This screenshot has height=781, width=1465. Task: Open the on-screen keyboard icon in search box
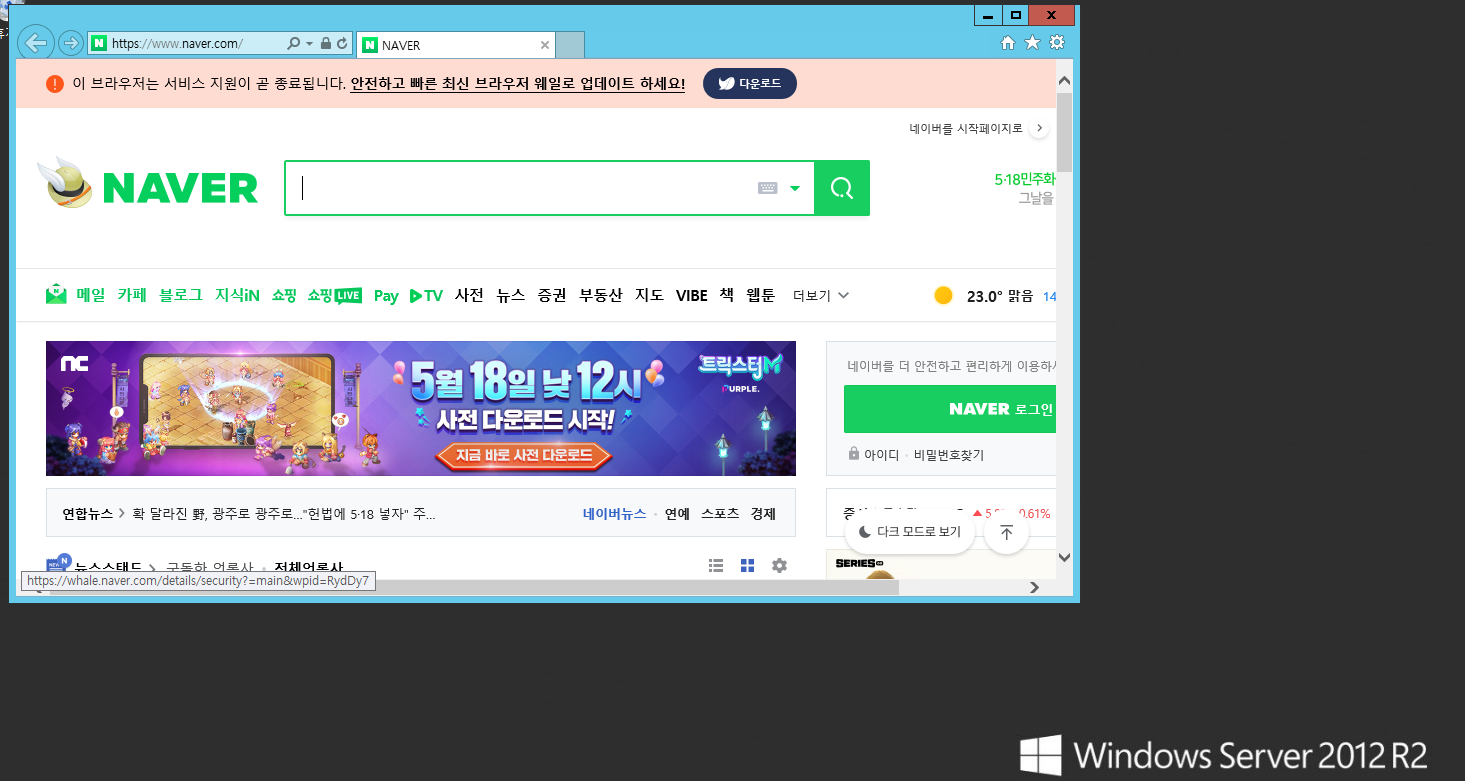coord(767,188)
